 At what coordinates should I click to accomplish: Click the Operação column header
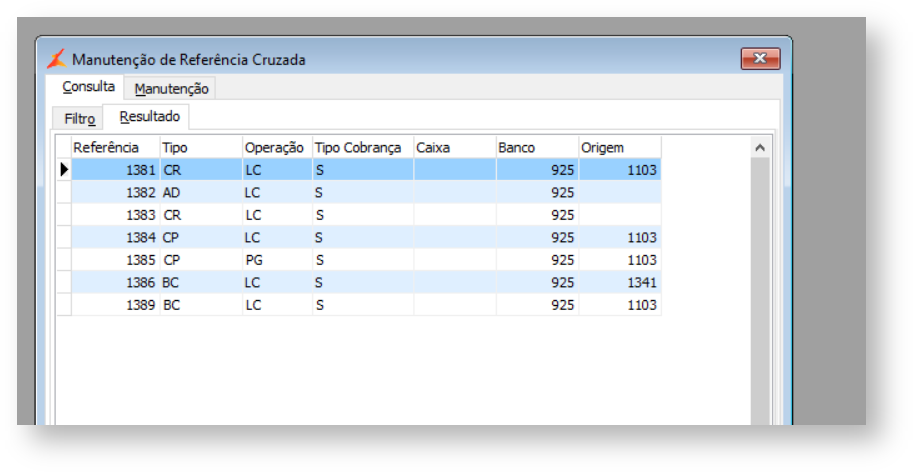coord(277,148)
